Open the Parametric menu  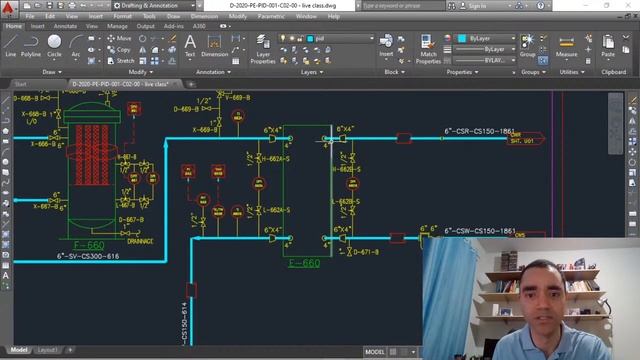271,16
